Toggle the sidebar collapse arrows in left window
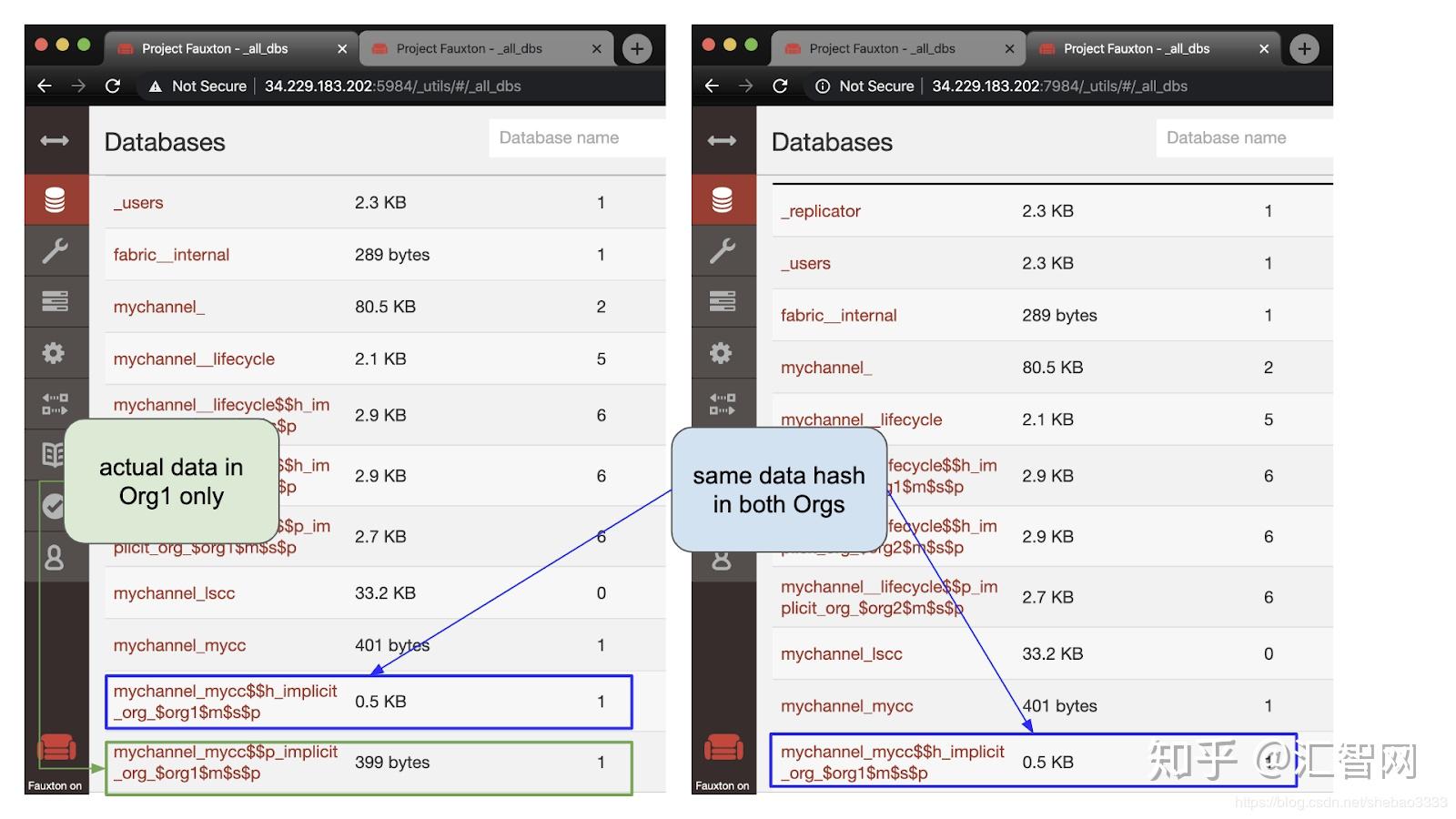 pos(55,140)
